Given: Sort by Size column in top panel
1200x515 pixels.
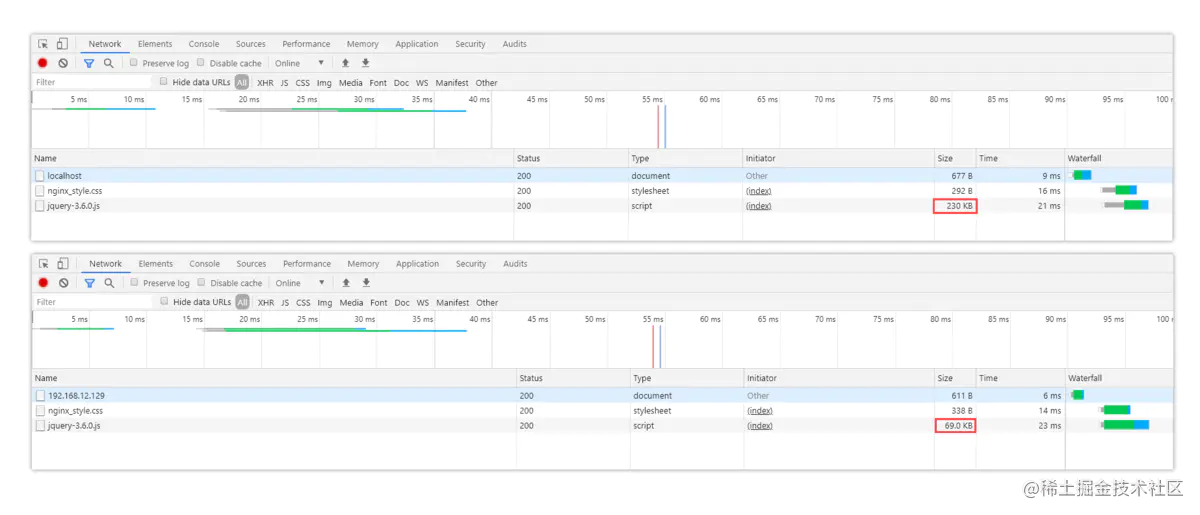Looking at the screenshot, I should tap(954, 158).
